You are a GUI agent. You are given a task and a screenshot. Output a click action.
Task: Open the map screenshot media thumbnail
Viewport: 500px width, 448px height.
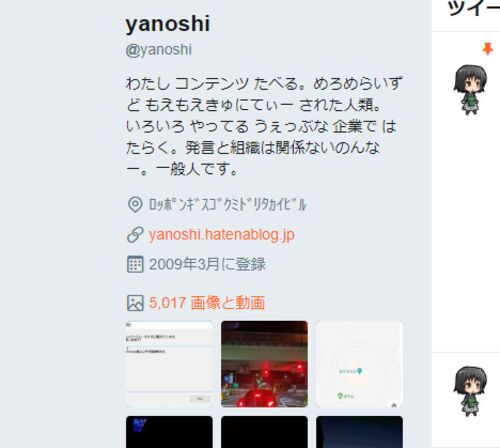pyautogui.click(x=359, y=364)
